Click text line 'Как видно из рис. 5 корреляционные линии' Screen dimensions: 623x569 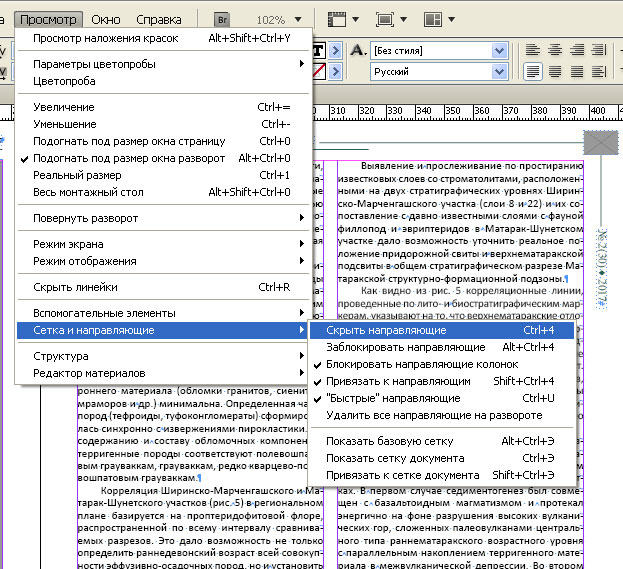point(472,291)
